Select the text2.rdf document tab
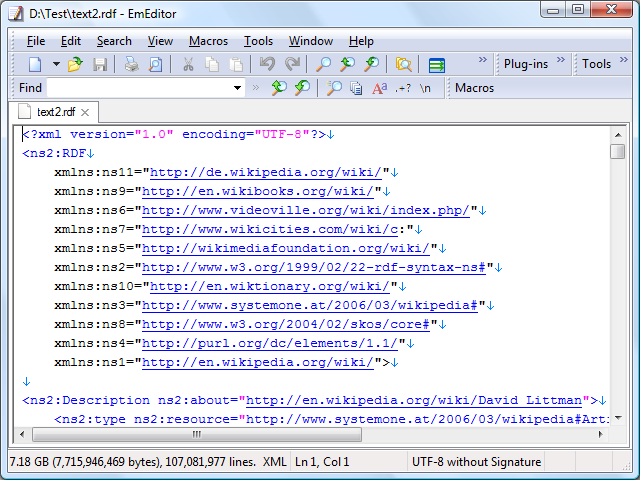640x480 pixels. tap(54, 112)
